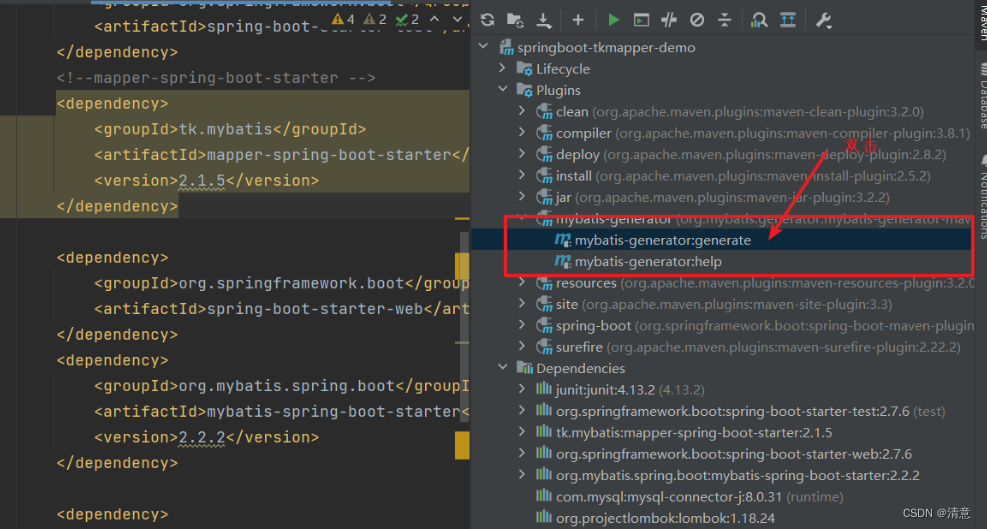Expand the spring-boot plugin node

[x=521, y=325]
